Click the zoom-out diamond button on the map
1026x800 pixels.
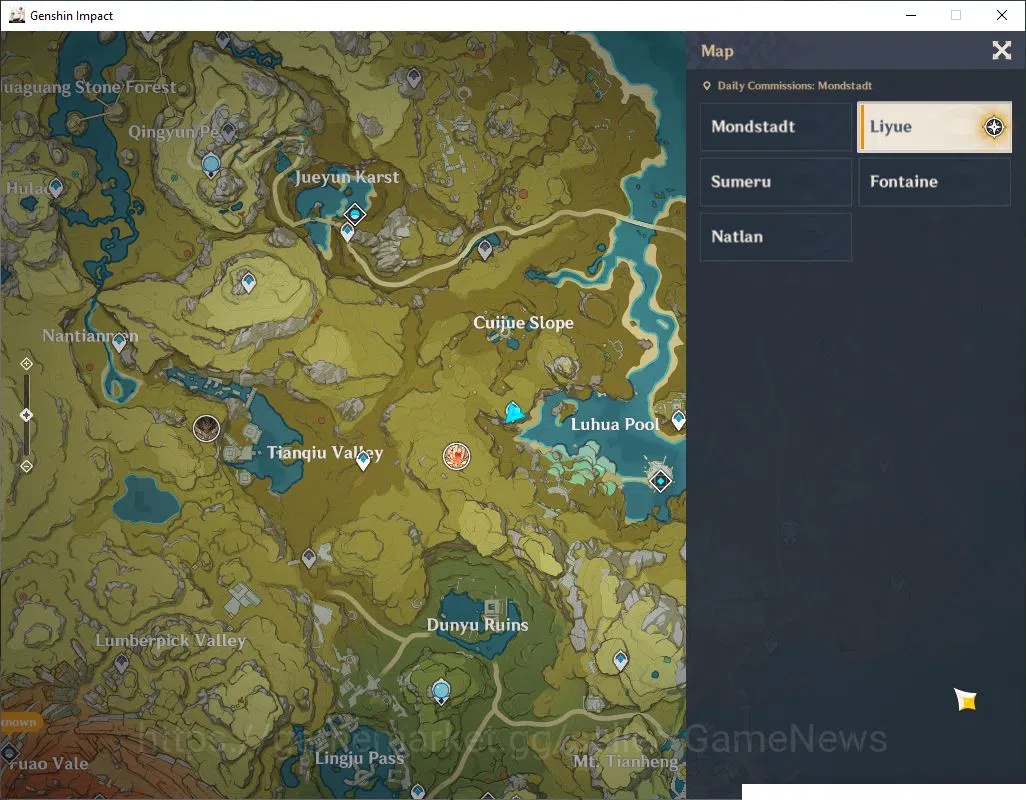(x=26, y=466)
